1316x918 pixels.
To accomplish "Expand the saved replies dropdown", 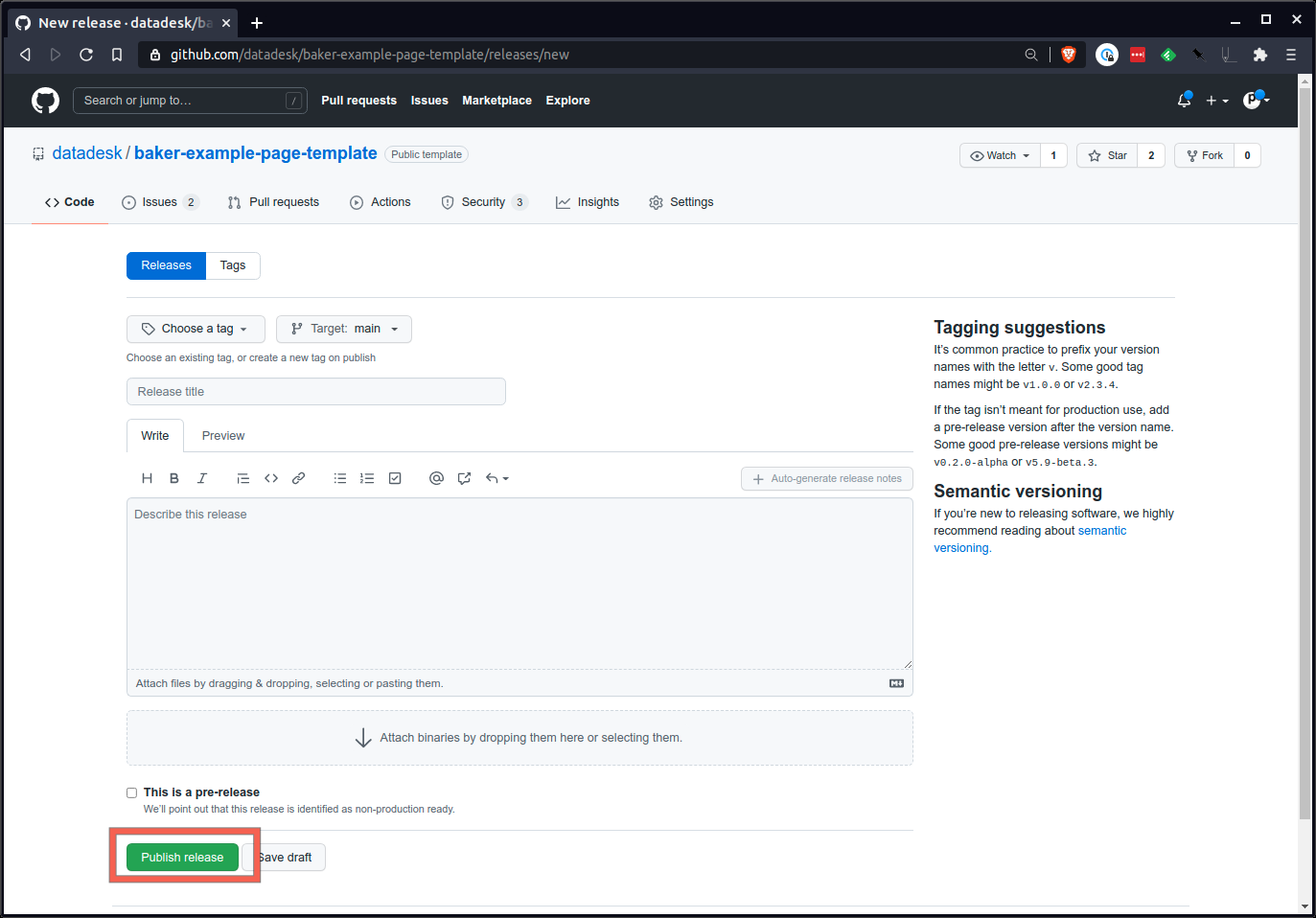I will (x=497, y=478).
